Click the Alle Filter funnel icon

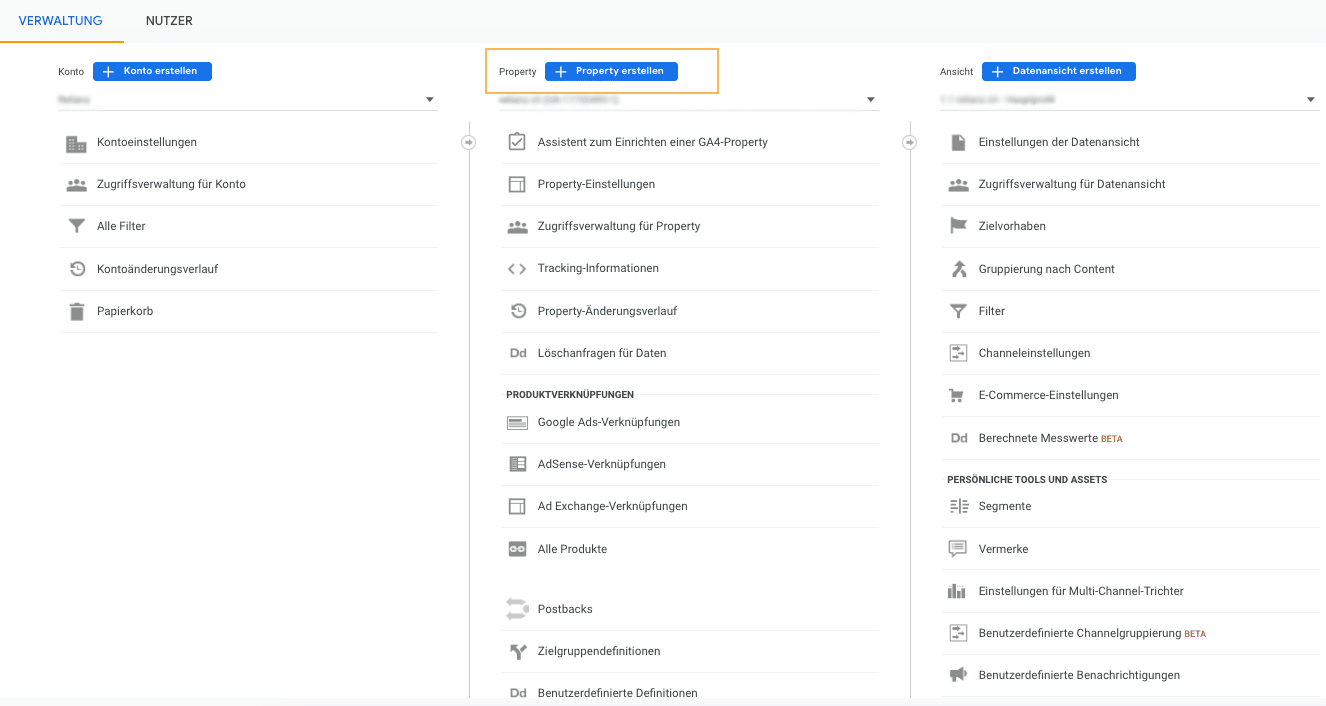[x=77, y=227]
